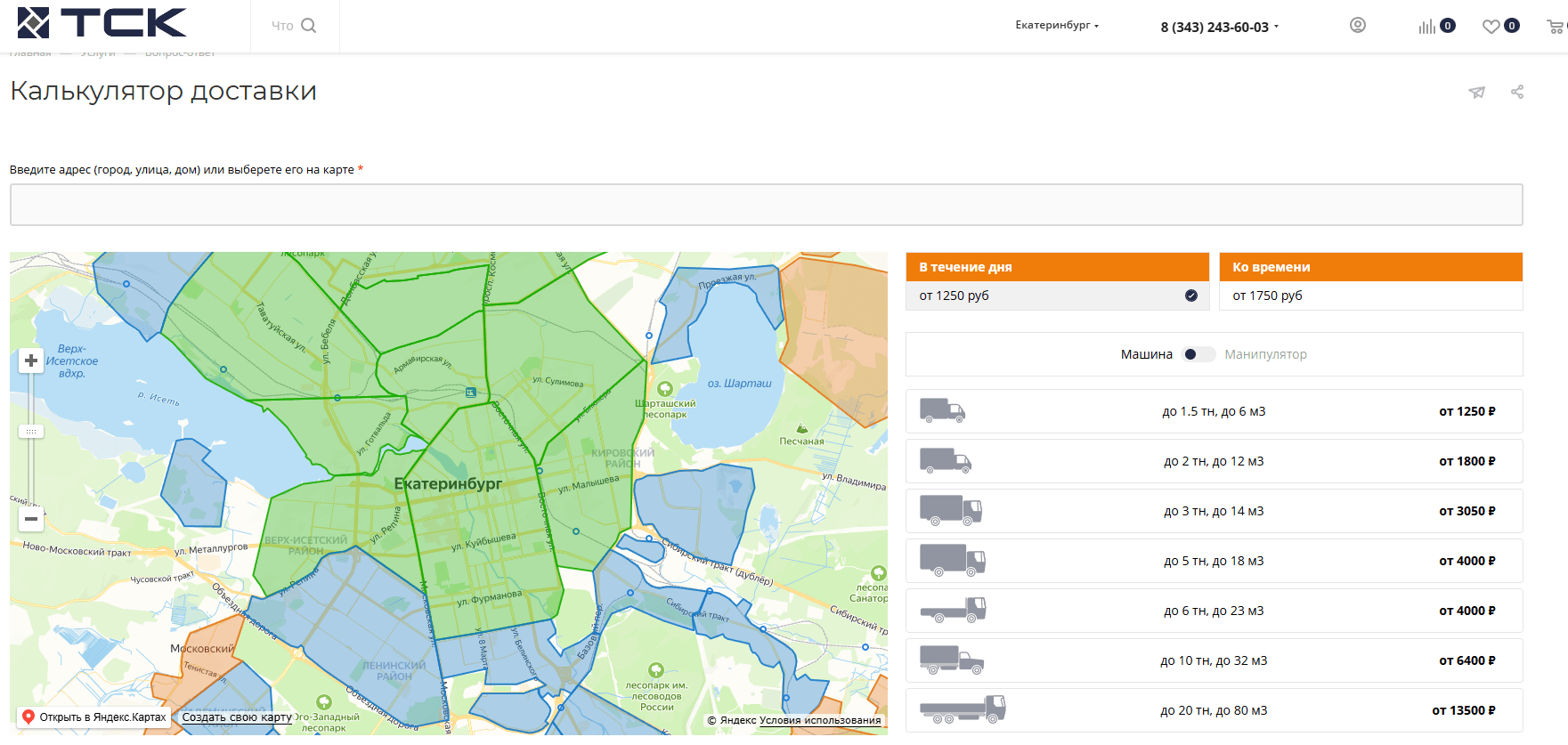
Task: Open the user account profile icon
Action: pos(1357,26)
